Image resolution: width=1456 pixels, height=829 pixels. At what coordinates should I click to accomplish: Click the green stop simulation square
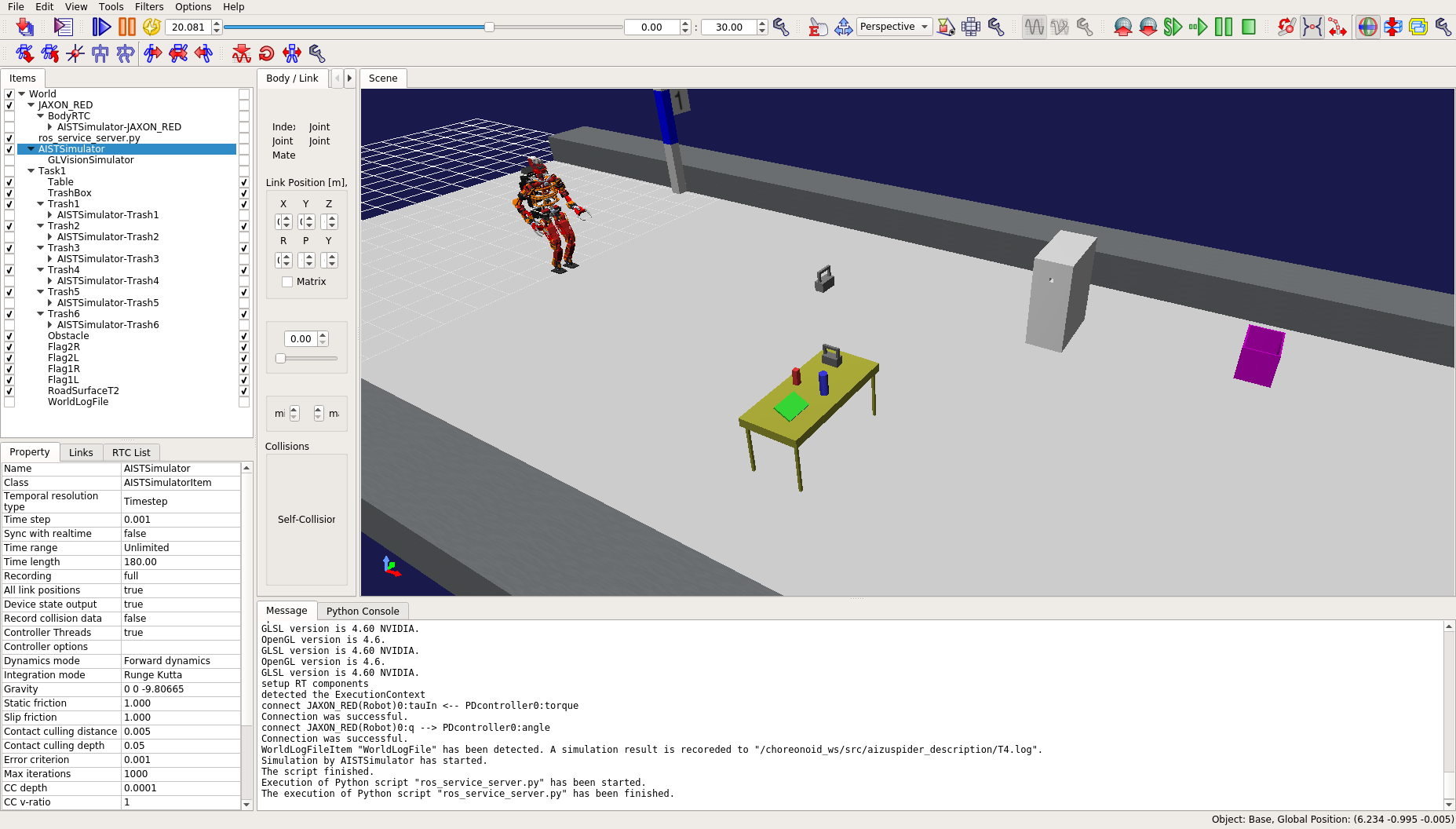(1248, 27)
